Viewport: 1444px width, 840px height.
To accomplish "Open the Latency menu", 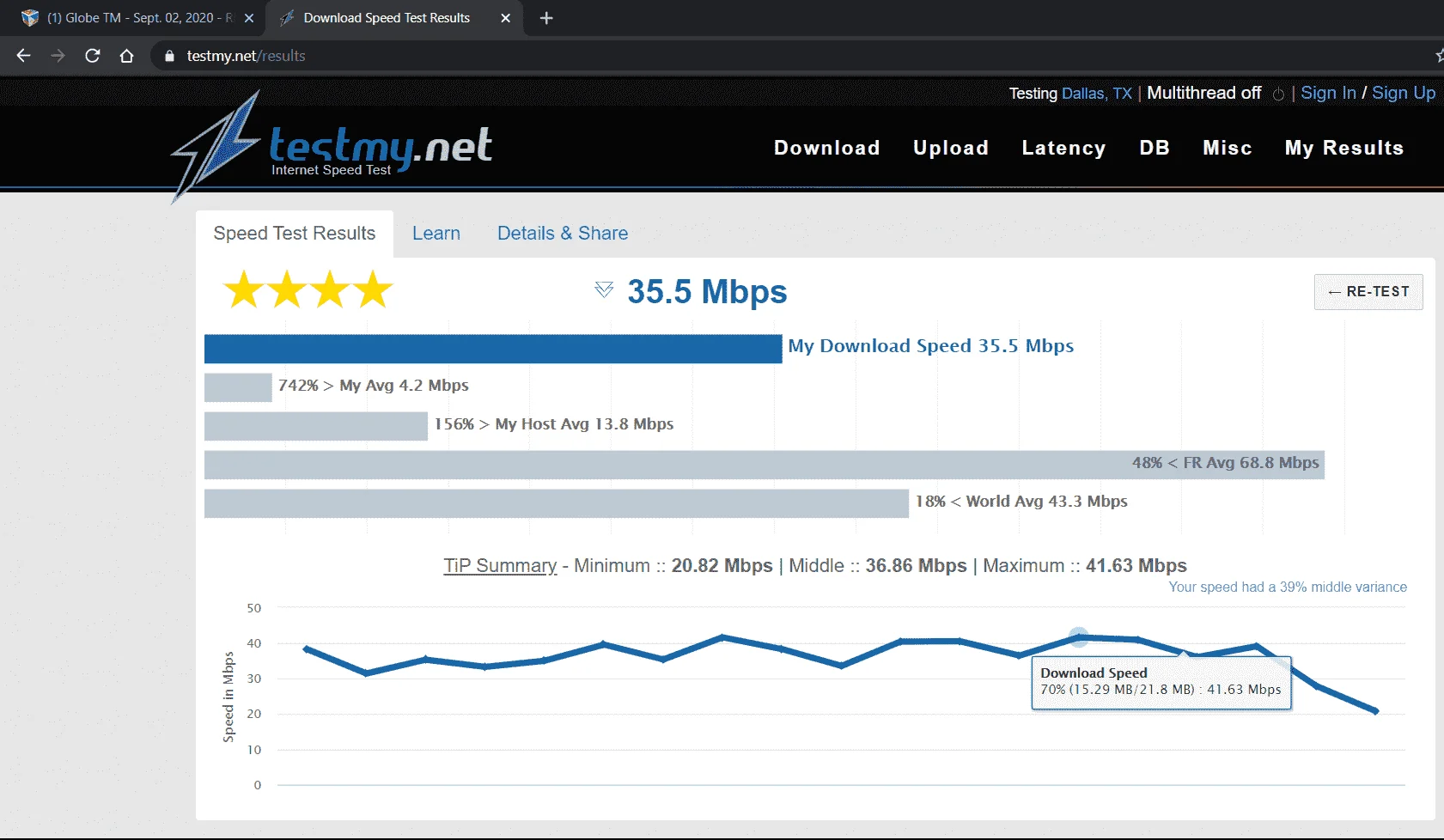I will 1063,148.
